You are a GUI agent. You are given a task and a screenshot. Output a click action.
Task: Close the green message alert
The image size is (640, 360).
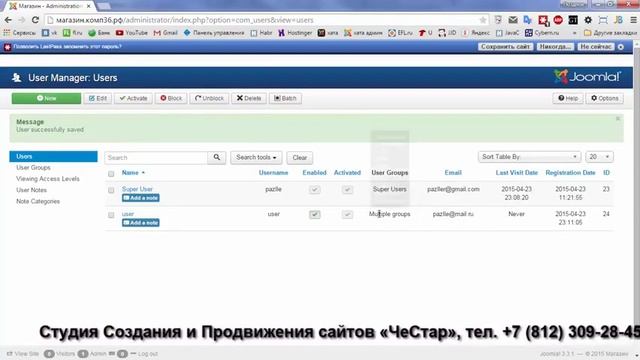click(618, 118)
